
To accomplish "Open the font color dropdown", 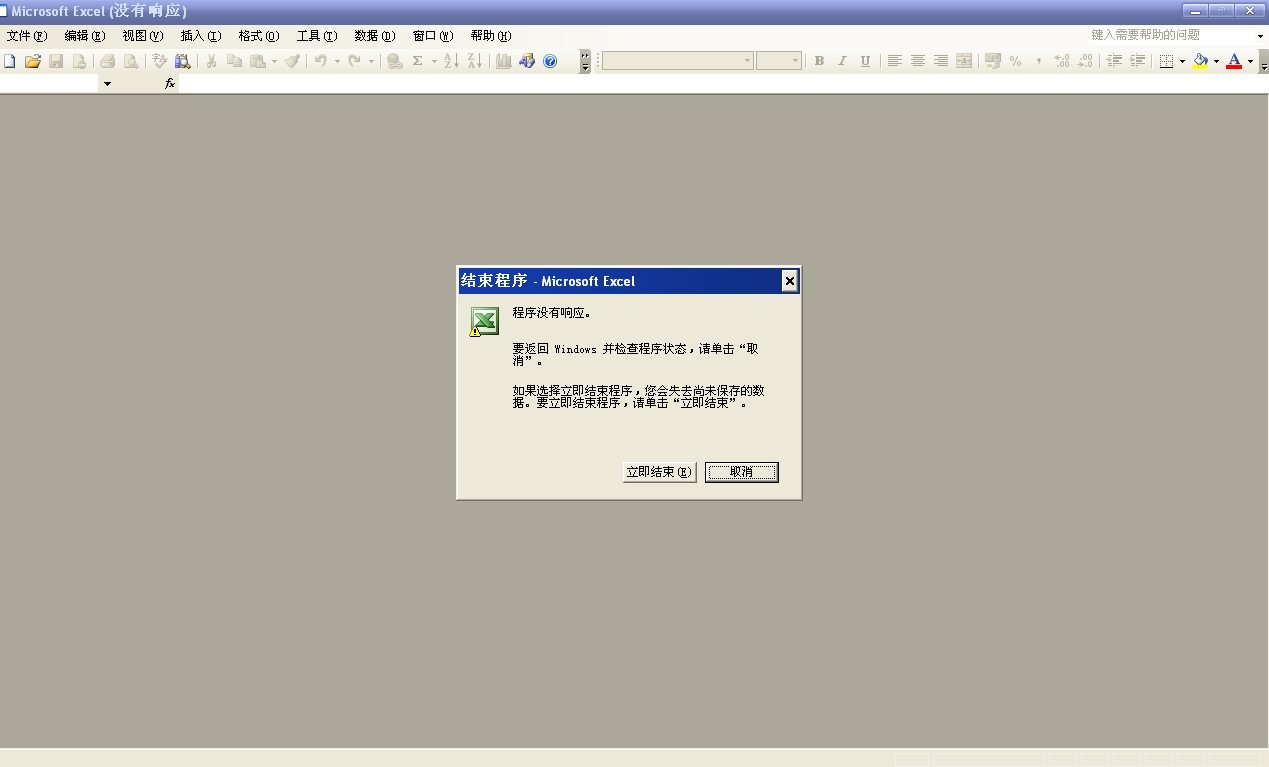I will pos(1251,61).
